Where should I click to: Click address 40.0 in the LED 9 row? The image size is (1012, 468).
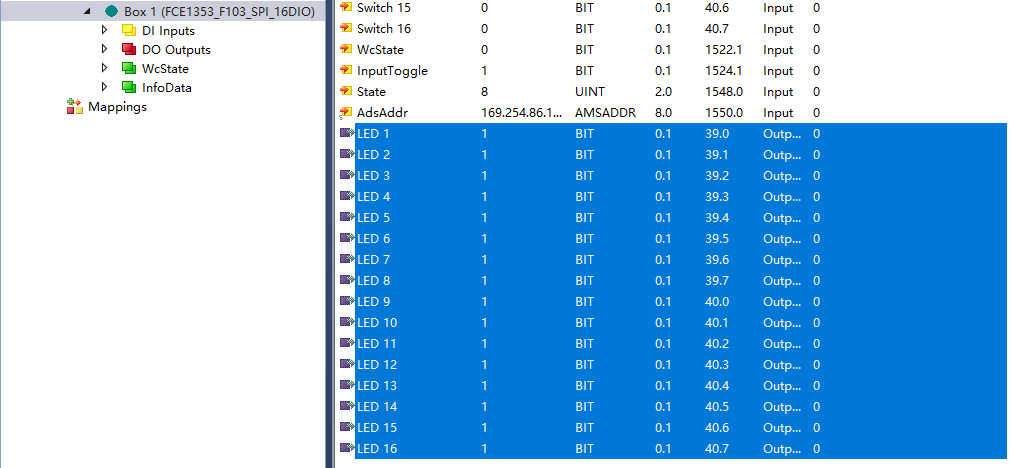coord(717,301)
